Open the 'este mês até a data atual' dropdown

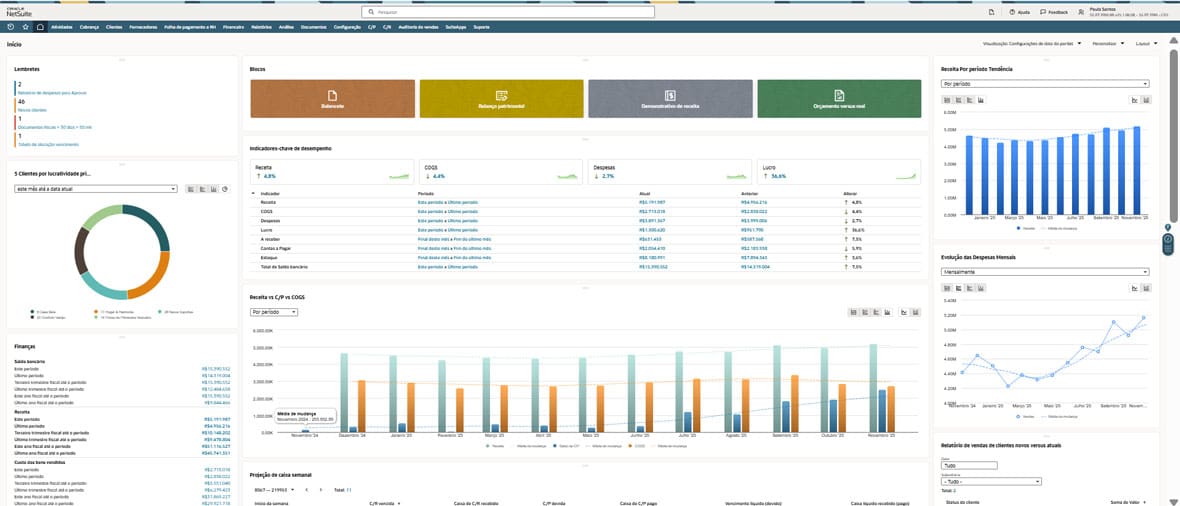coord(95,188)
